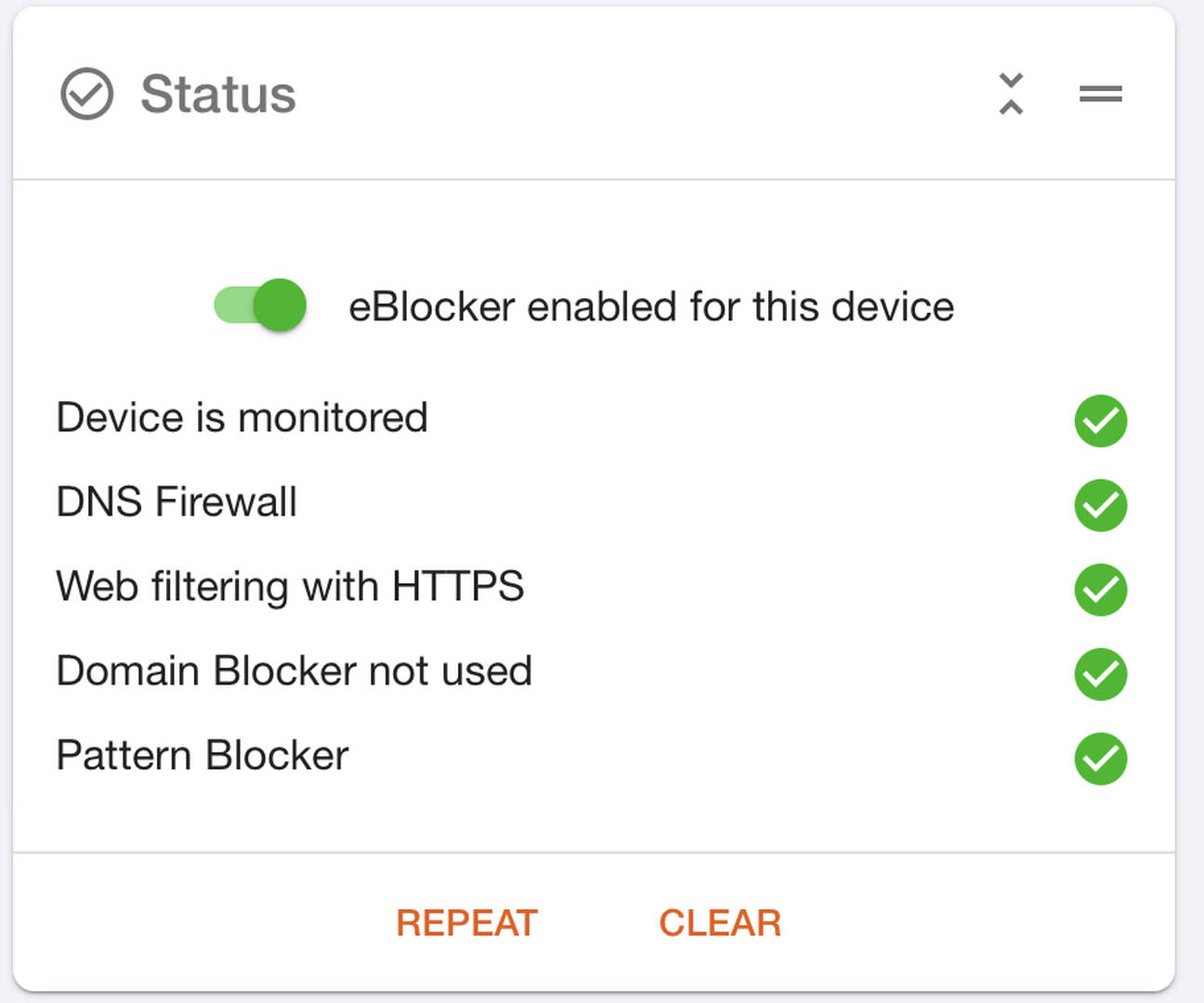Image resolution: width=1204 pixels, height=1003 pixels.
Task: Click the DNS Firewall green check icon
Action: click(x=1101, y=505)
